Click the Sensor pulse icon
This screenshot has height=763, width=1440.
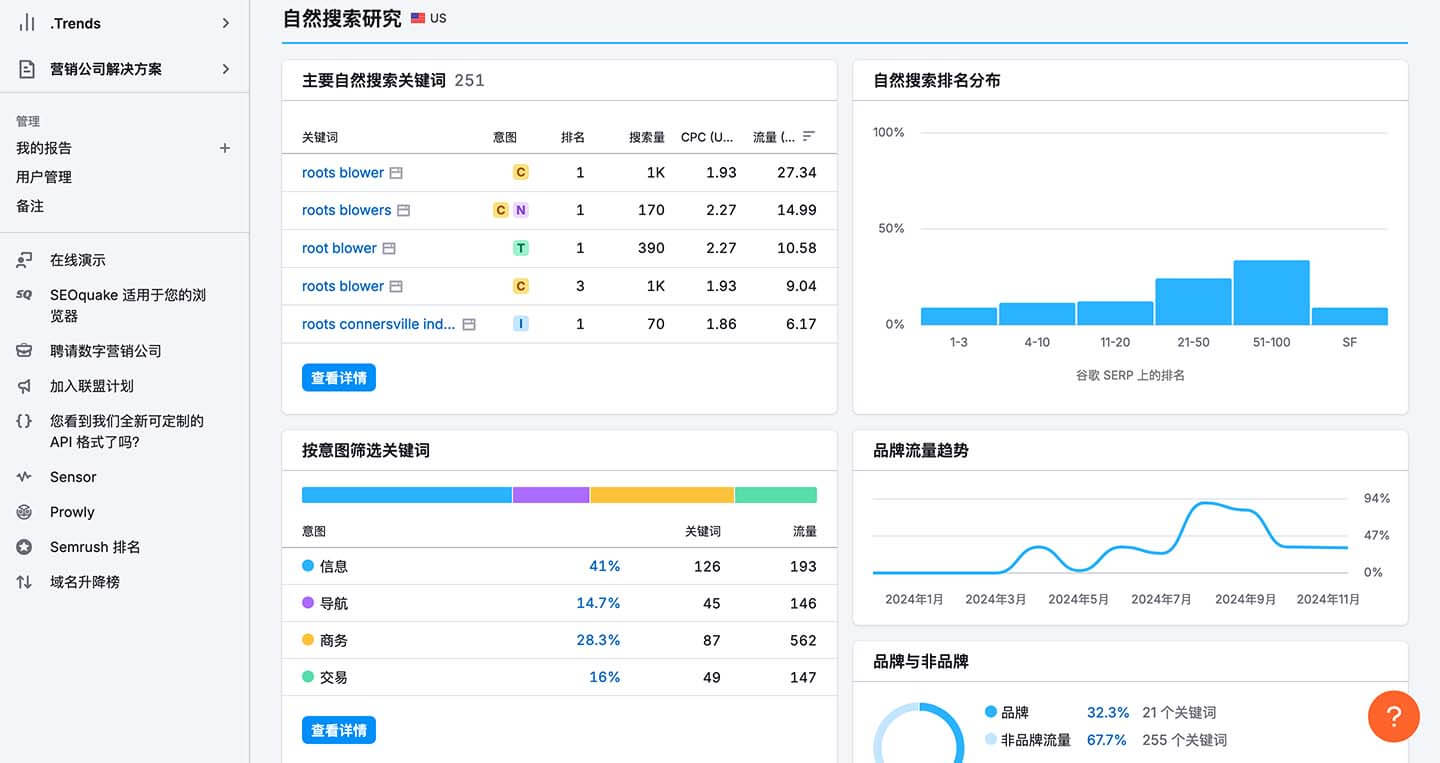pyautogui.click(x=24, y=477)
